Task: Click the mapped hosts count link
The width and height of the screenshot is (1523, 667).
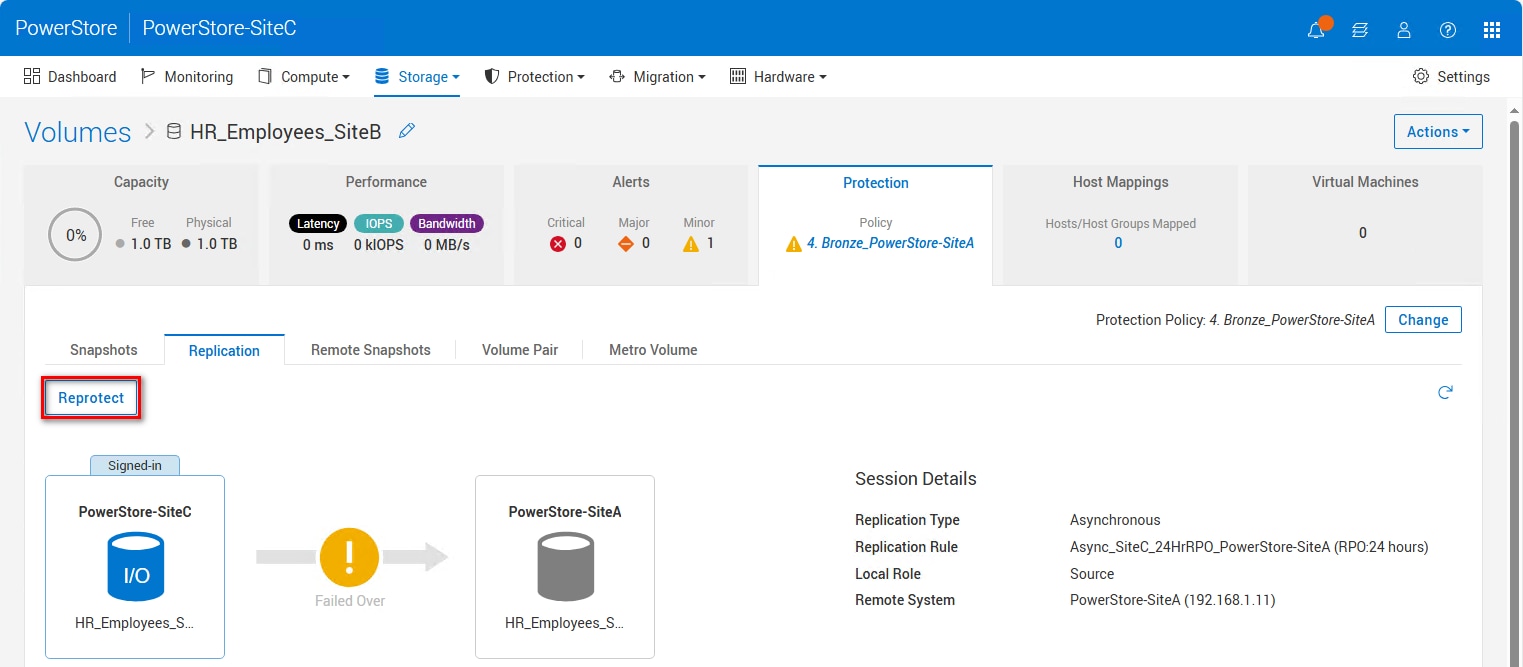Action: (x=1118, y=243)
